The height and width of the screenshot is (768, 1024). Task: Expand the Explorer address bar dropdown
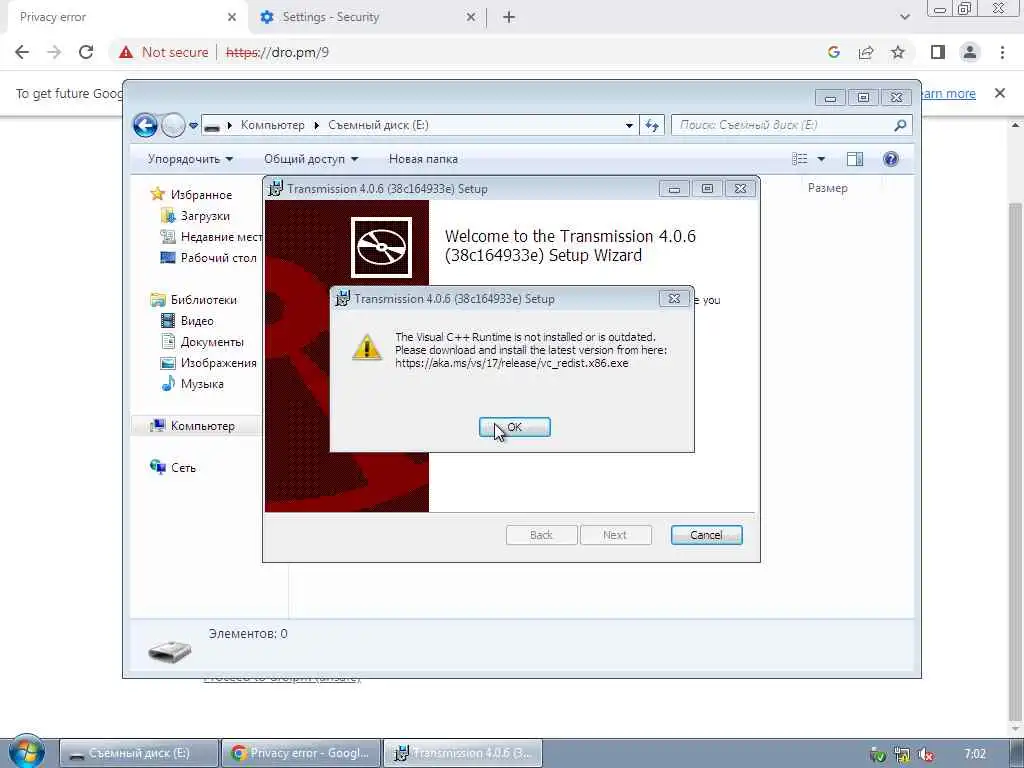point(629,125)
